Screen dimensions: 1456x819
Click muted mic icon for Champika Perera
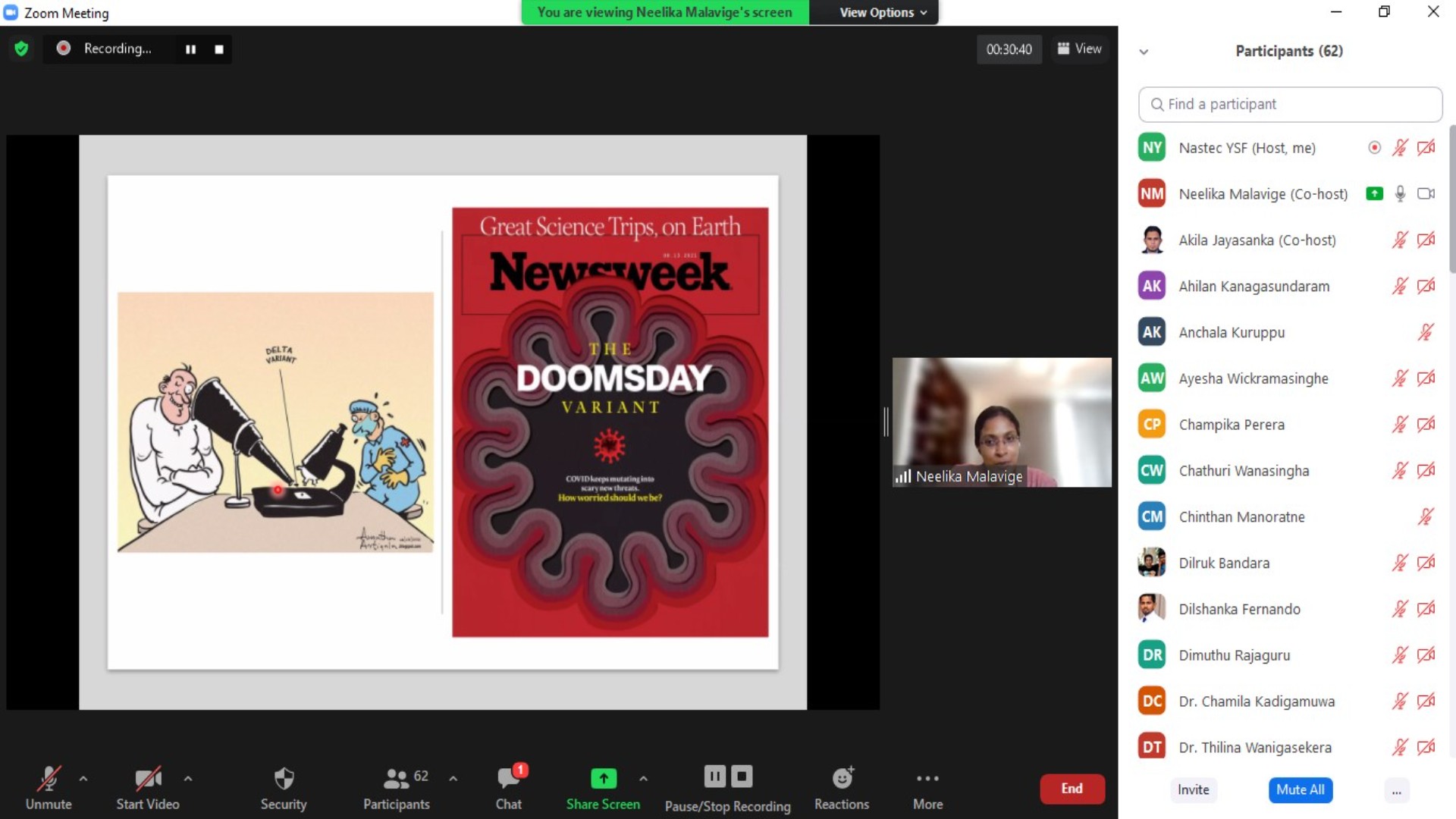tap(1400, 425)
